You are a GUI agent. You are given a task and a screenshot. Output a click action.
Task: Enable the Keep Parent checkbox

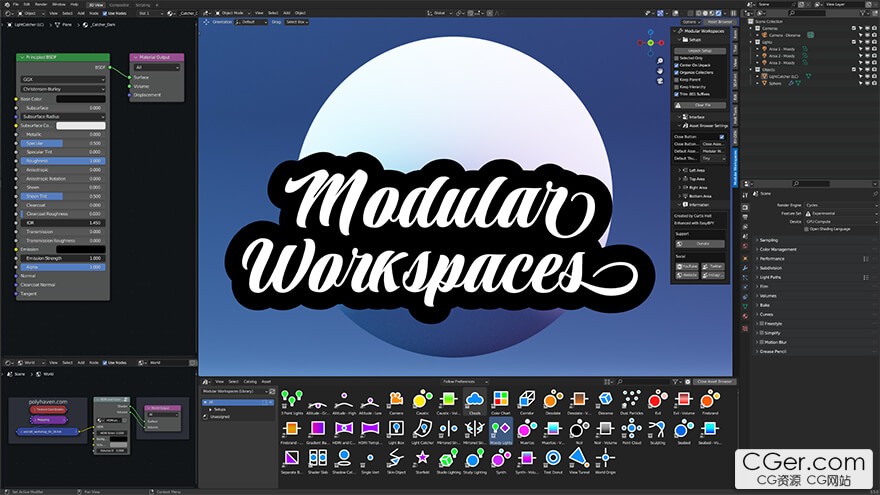[x=676, y=80]
